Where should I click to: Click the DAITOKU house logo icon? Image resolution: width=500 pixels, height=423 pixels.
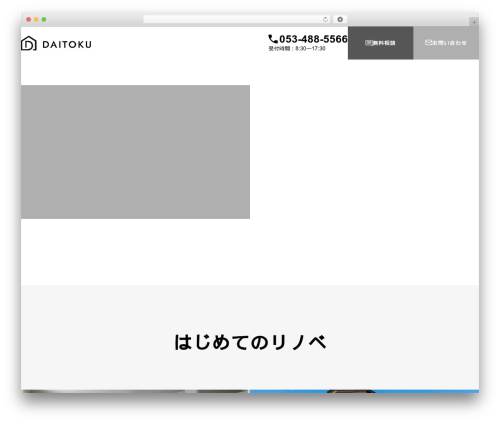coord(29,43)
